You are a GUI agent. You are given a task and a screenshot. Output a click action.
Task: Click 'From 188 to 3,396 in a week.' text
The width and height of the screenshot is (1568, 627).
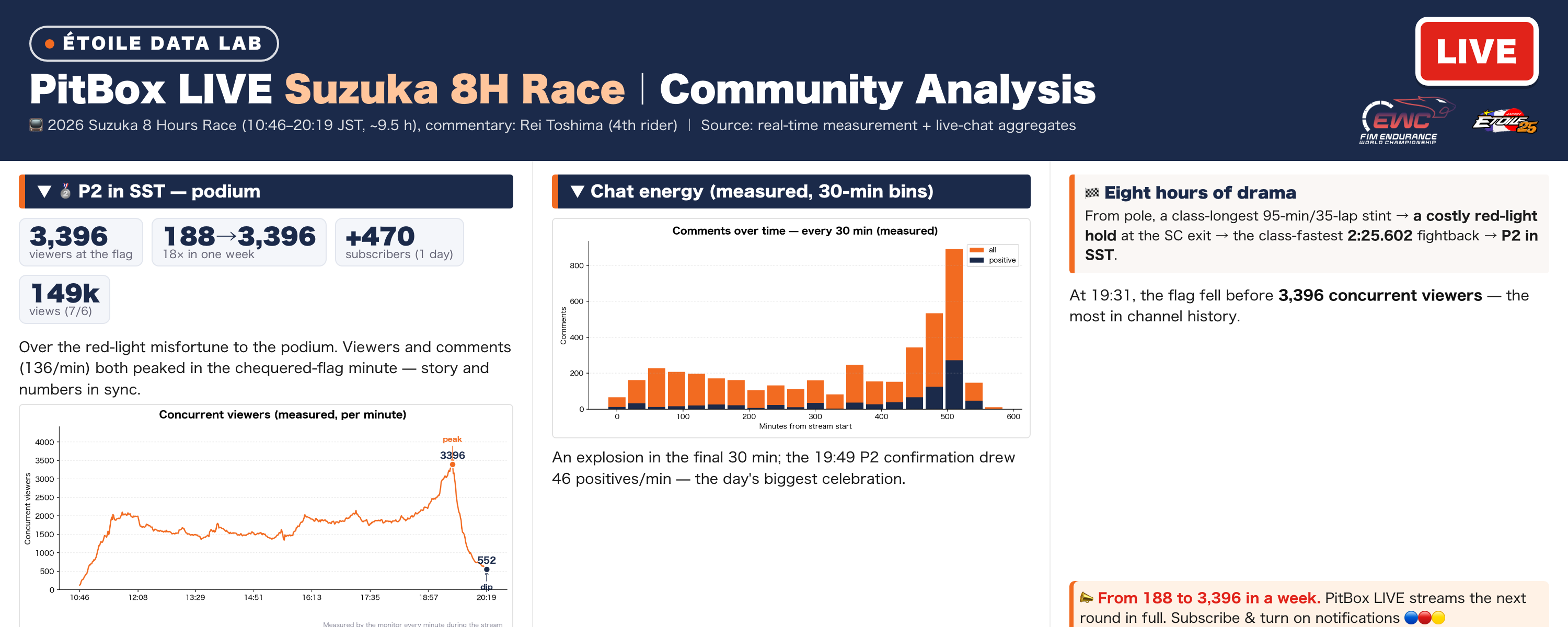pyautogui.click(x=1209, y=598)
